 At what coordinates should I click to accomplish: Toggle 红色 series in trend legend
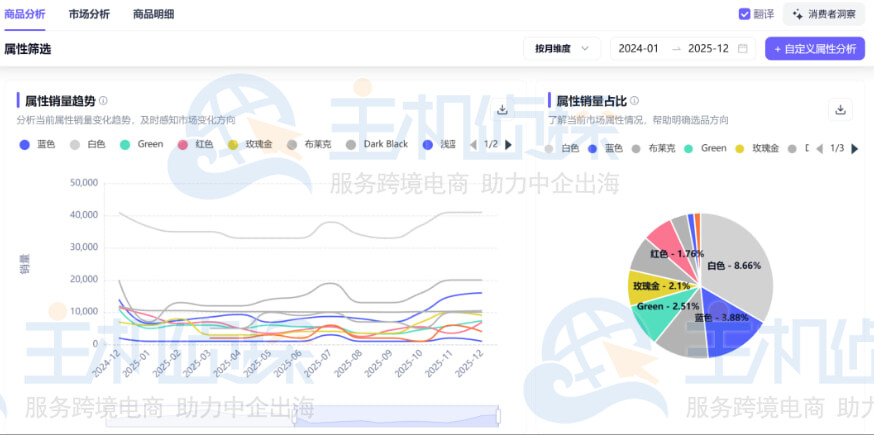coord(195,144)
